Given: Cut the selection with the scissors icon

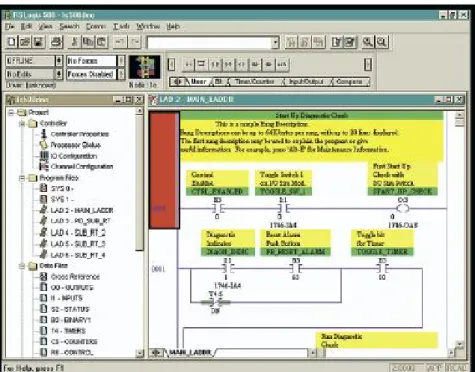Looking at the screenshot, I should point(74,42).
